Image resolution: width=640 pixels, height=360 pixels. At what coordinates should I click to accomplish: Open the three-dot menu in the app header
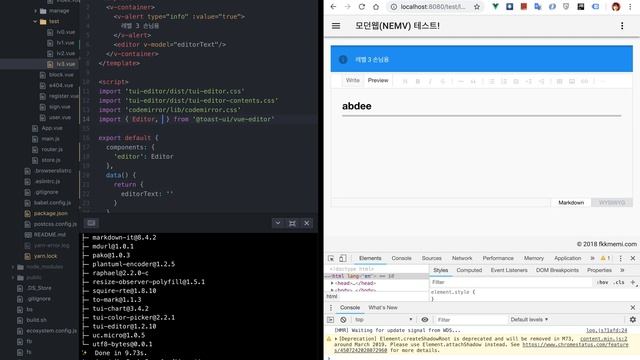[622, 26]
